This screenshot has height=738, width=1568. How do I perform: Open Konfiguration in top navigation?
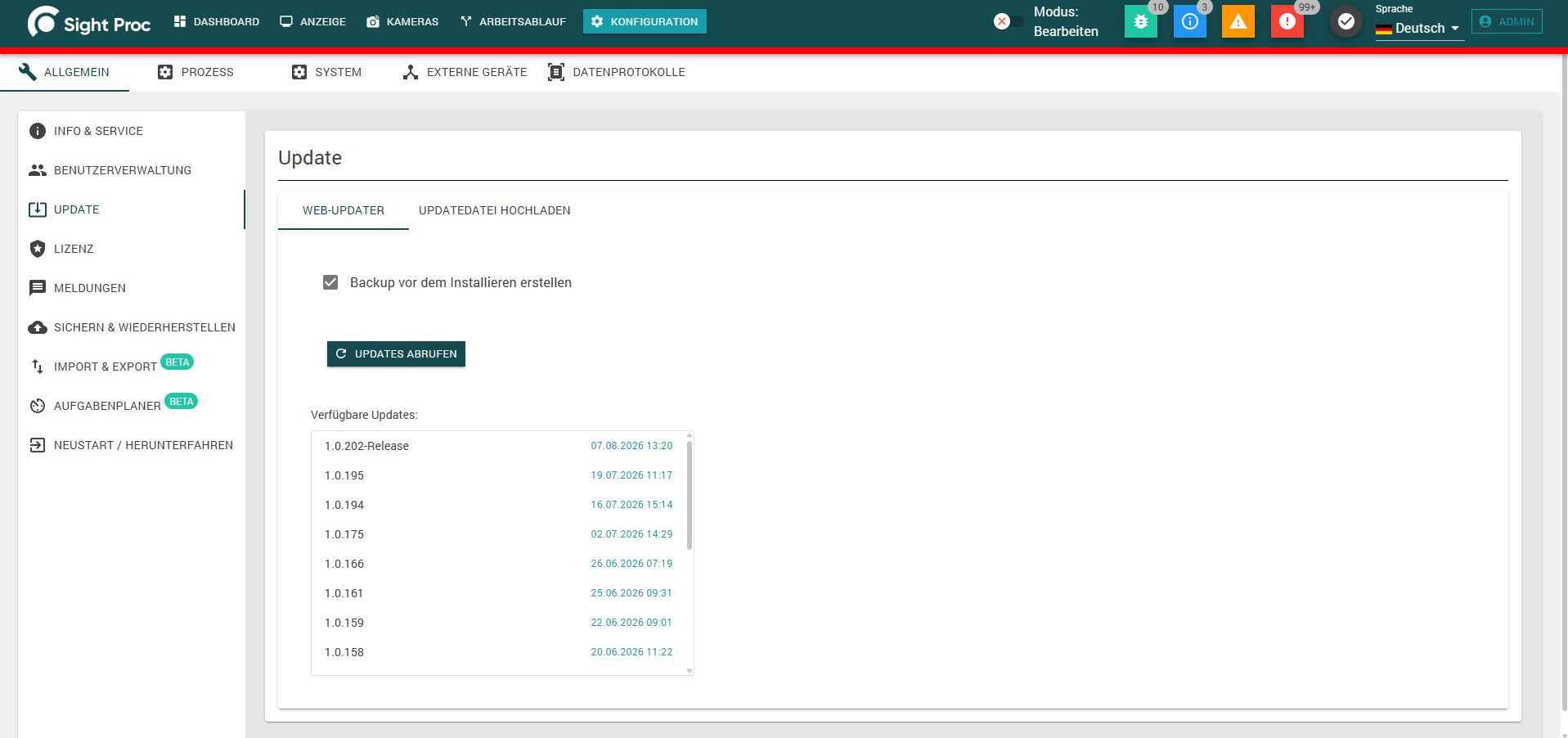tap(645, 21)
